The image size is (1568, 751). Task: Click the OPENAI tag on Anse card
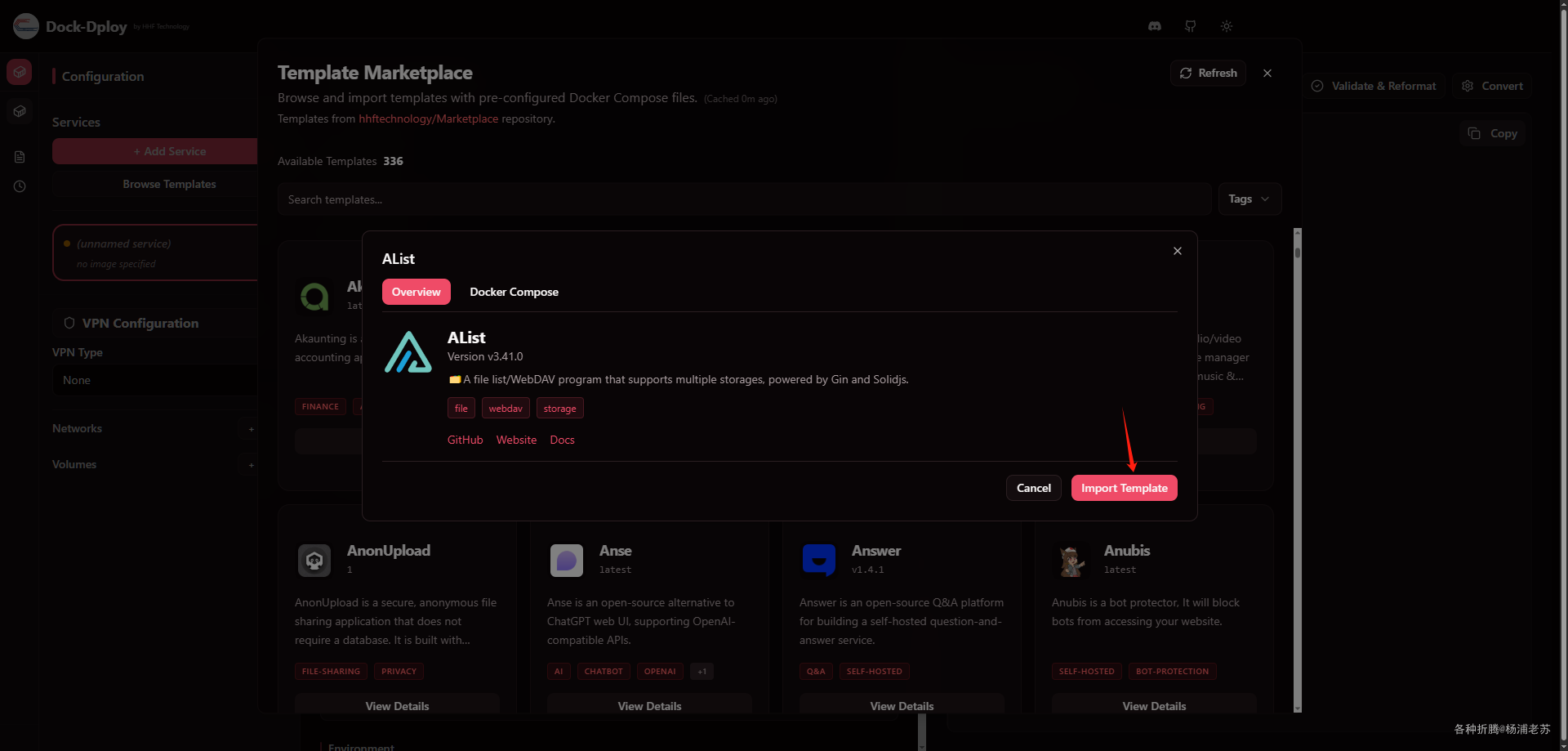(x=660, y=671)
